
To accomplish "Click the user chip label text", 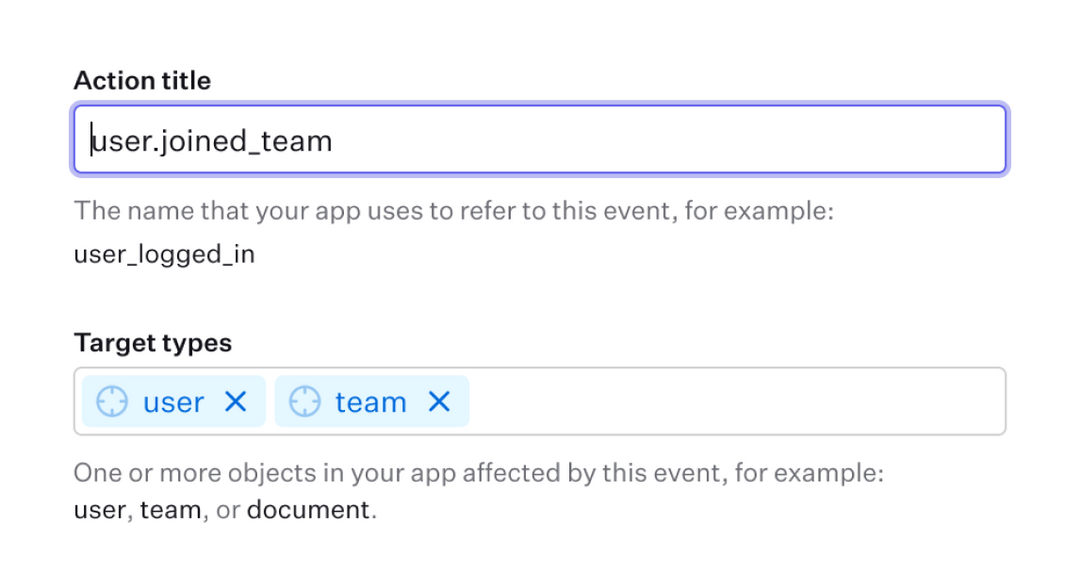I will coord(175,401).
